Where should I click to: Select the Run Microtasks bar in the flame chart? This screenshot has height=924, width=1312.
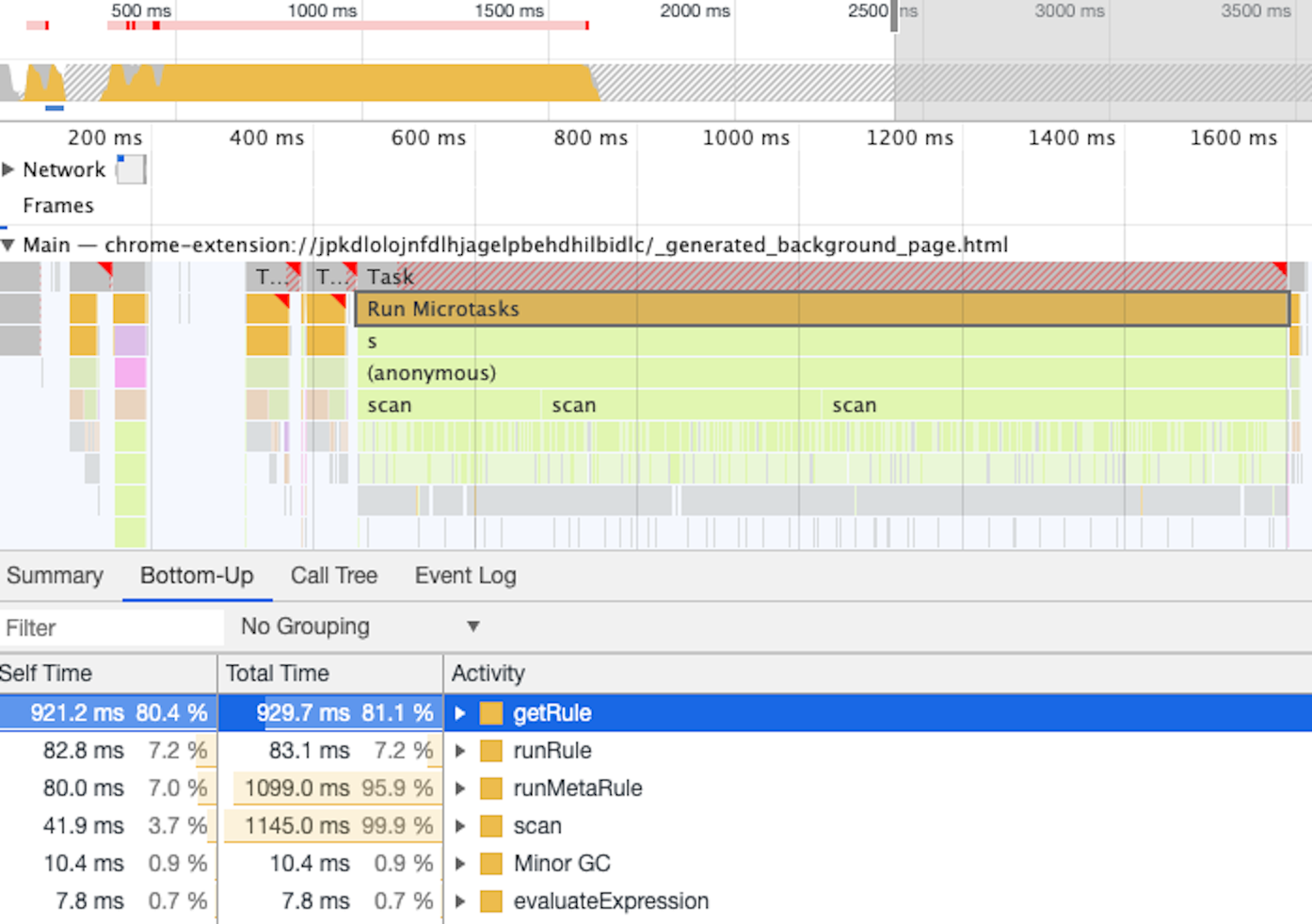click(x=753, y=309)
